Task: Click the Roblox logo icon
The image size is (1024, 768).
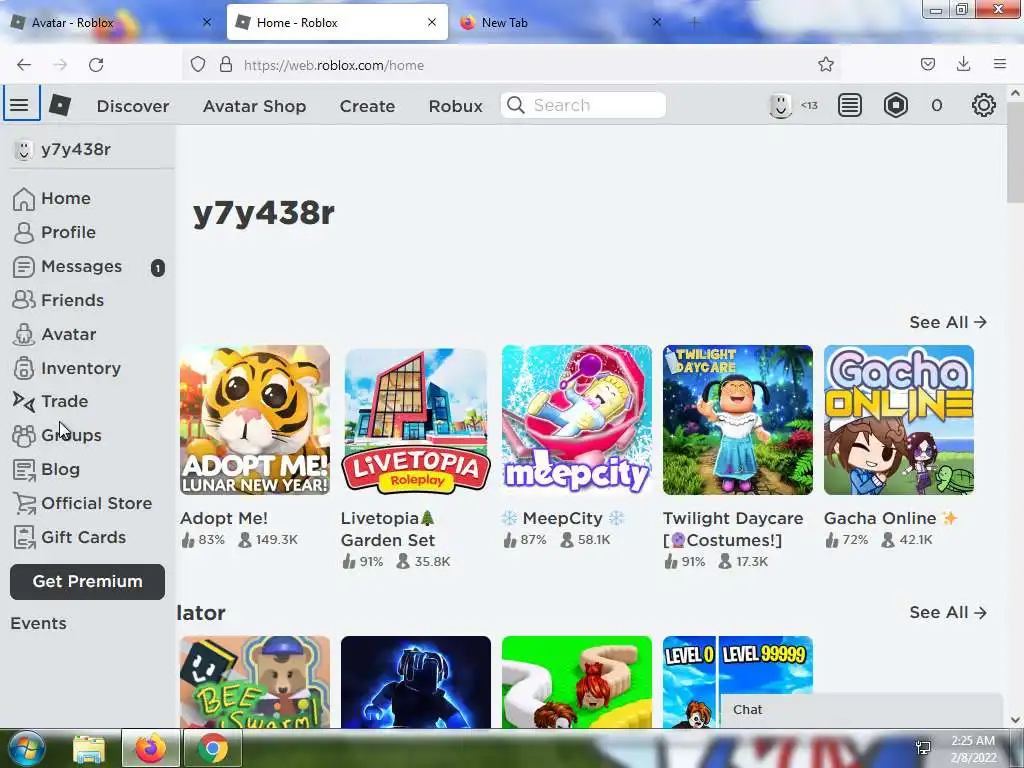Action: point(60,105)
